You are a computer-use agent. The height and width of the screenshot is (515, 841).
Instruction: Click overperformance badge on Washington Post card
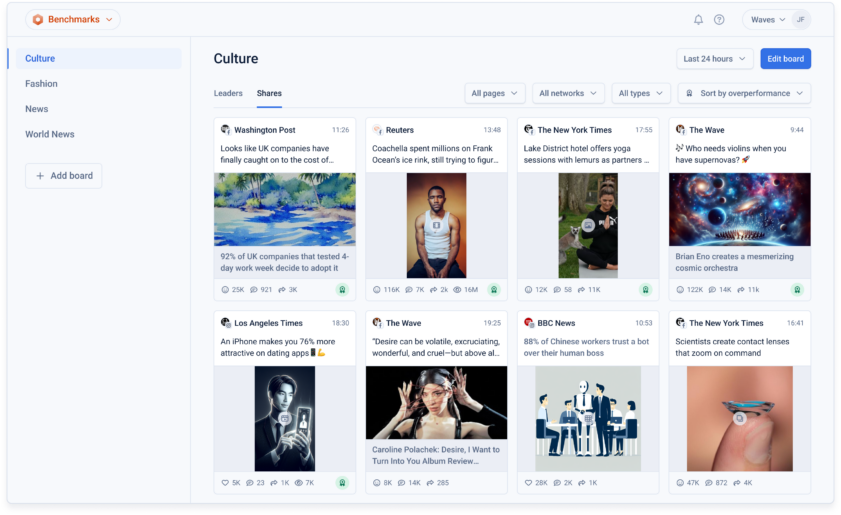(x=341, y=289)
